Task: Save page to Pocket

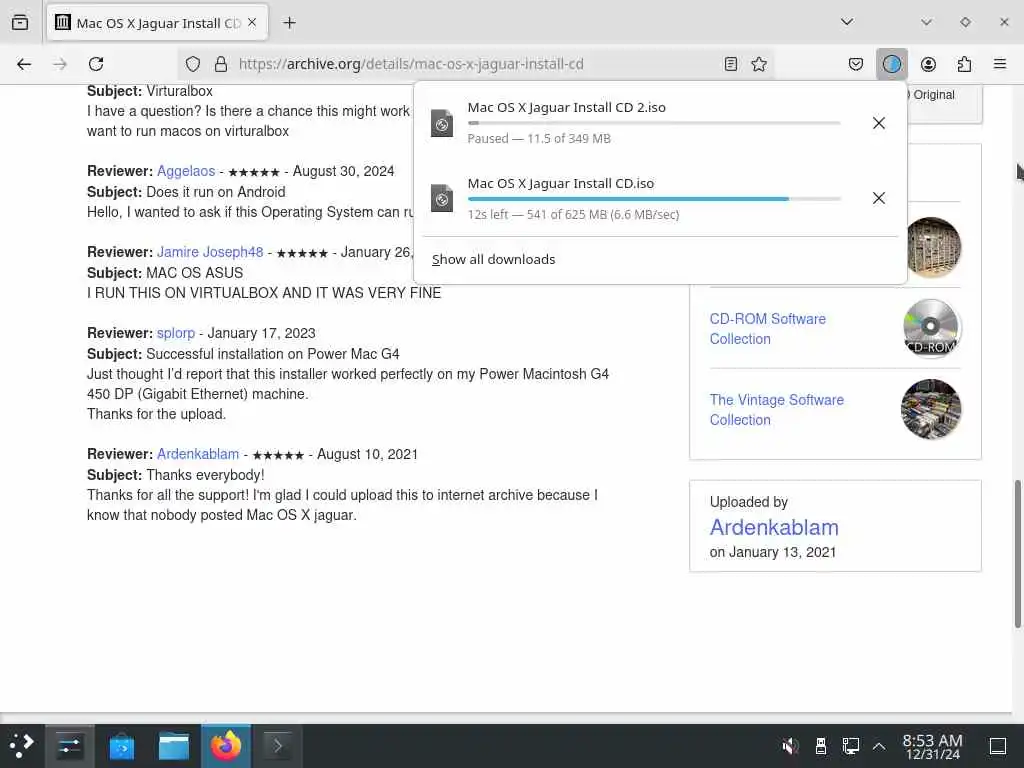Action: point(856,64)
